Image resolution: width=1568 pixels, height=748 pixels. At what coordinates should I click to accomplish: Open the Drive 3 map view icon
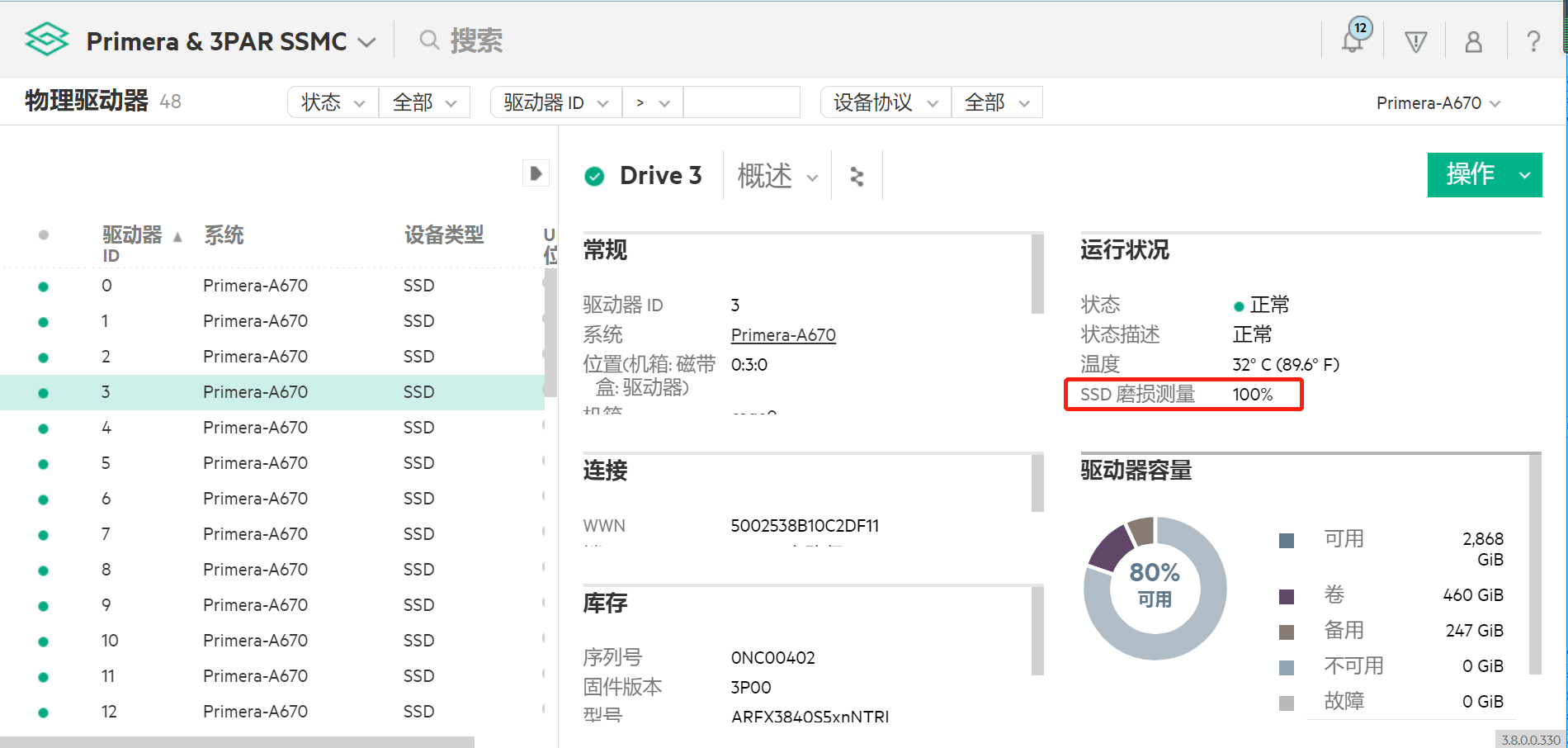click(857, 176)
